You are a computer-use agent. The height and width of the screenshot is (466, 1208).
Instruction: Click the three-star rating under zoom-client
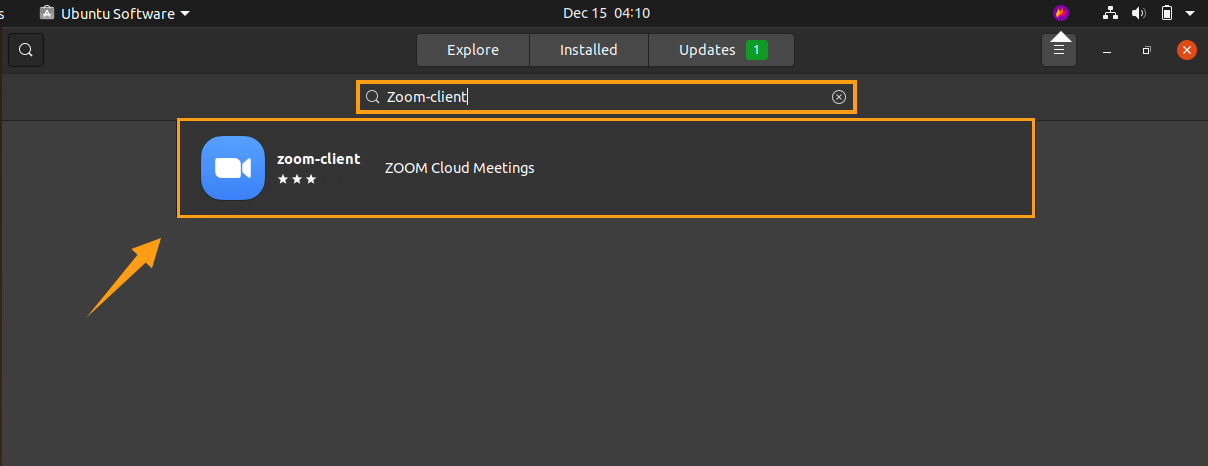[x=297, y=179]
